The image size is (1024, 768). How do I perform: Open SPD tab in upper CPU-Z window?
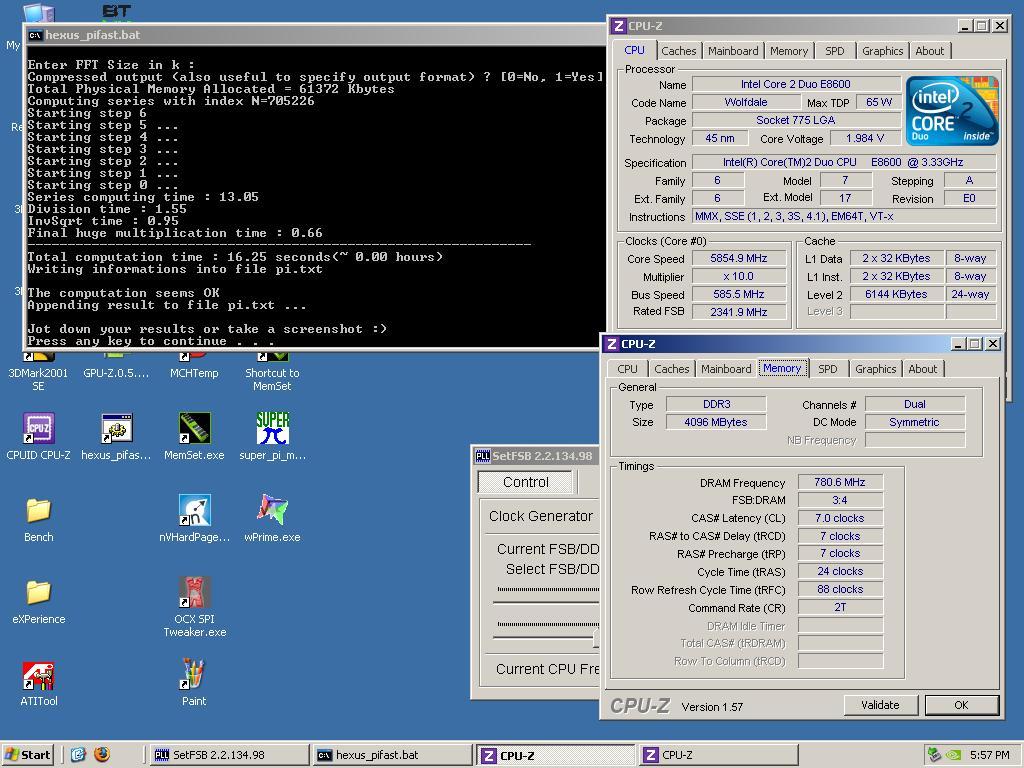click(x=834, y=51)
